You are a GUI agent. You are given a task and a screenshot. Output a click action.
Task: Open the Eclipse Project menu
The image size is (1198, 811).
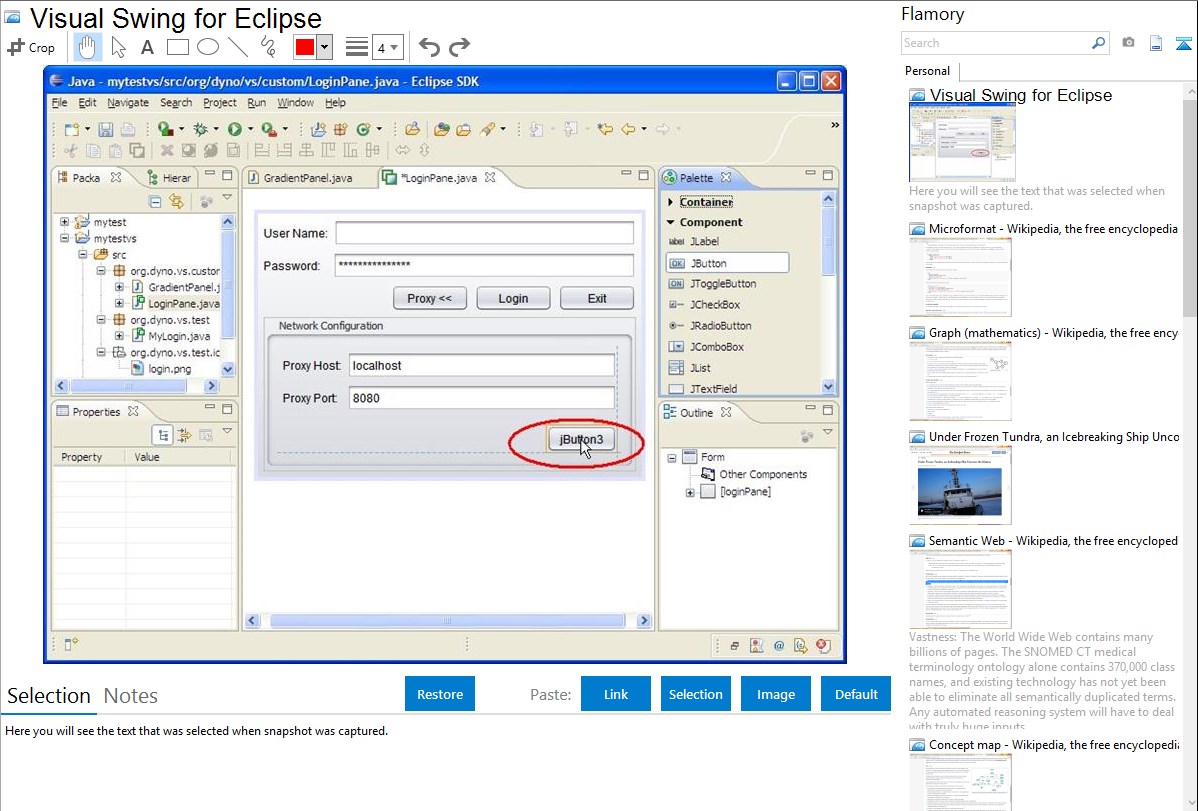click(219, 102)
